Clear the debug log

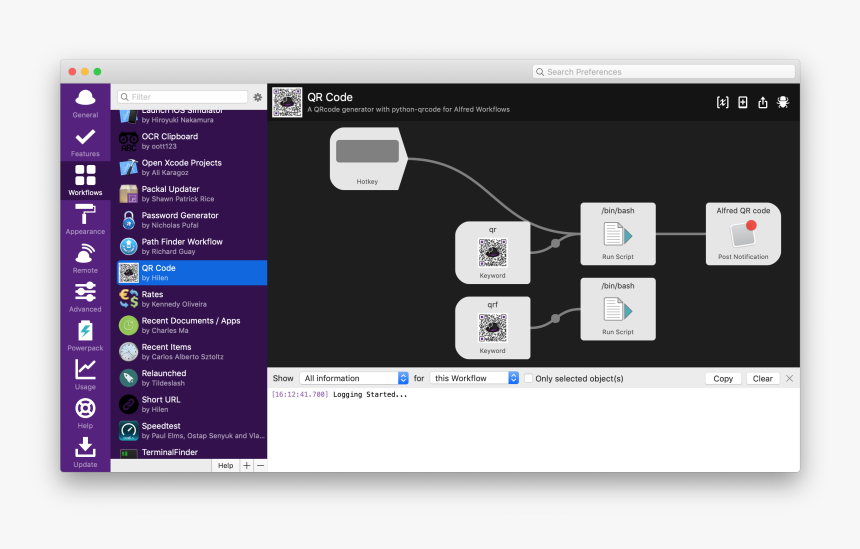(762, 378)
